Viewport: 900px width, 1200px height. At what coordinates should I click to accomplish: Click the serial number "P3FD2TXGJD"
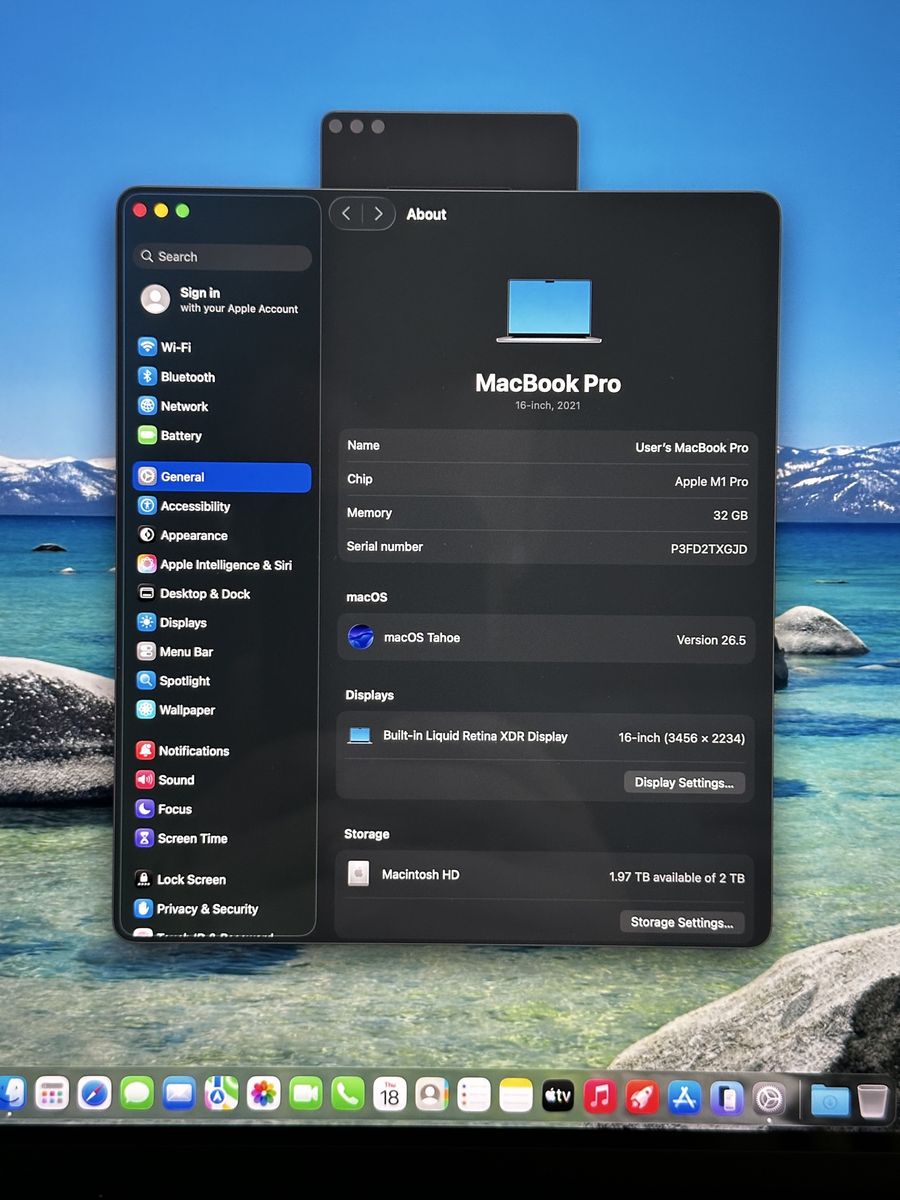click(x=709, y=549)
